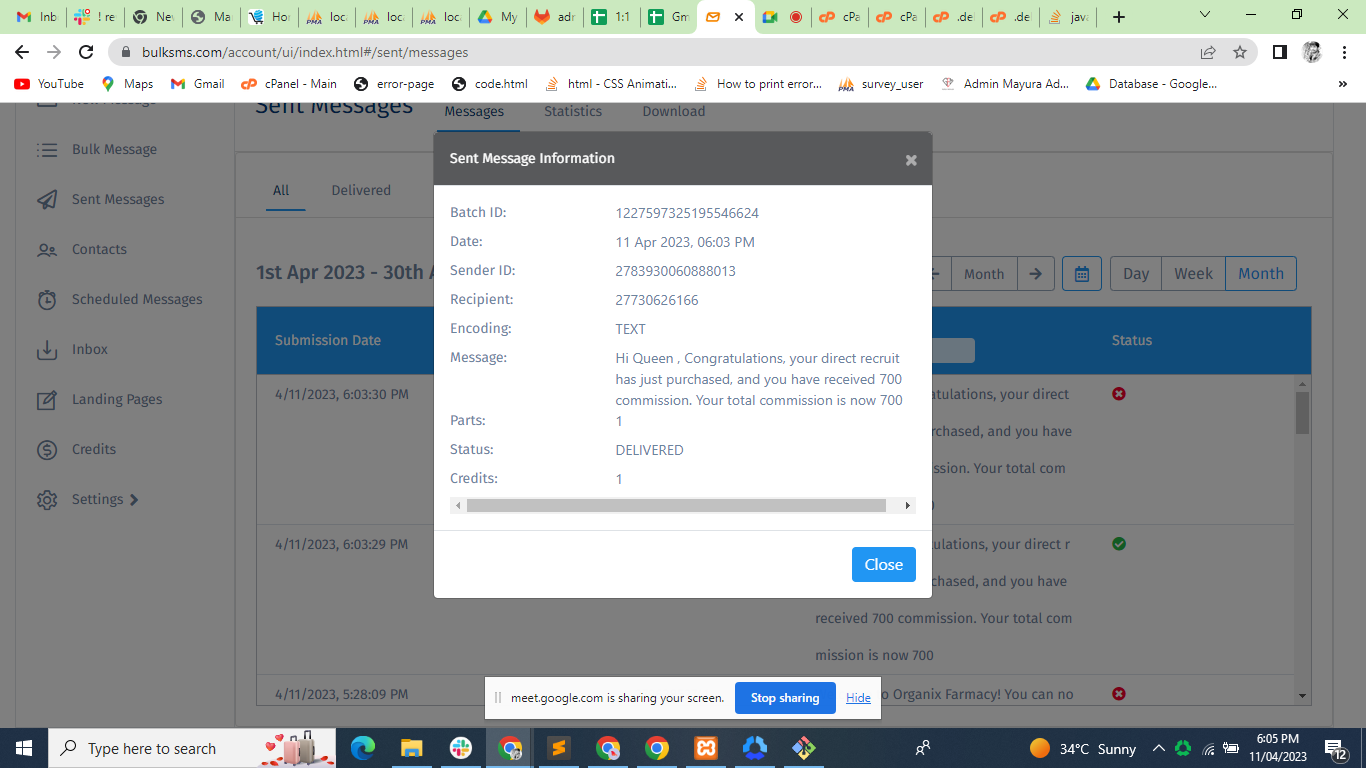Open Landing Pages edit icon
The height and width of the screenshot is (768, 1366).
coord(47,400)
